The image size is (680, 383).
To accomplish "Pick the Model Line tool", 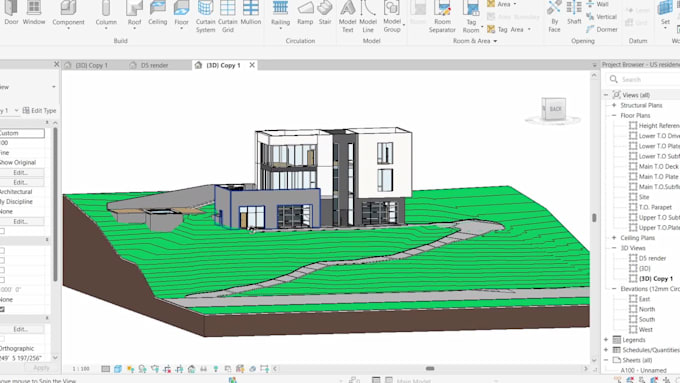I will pyautogui.click(x=368, y=16).
